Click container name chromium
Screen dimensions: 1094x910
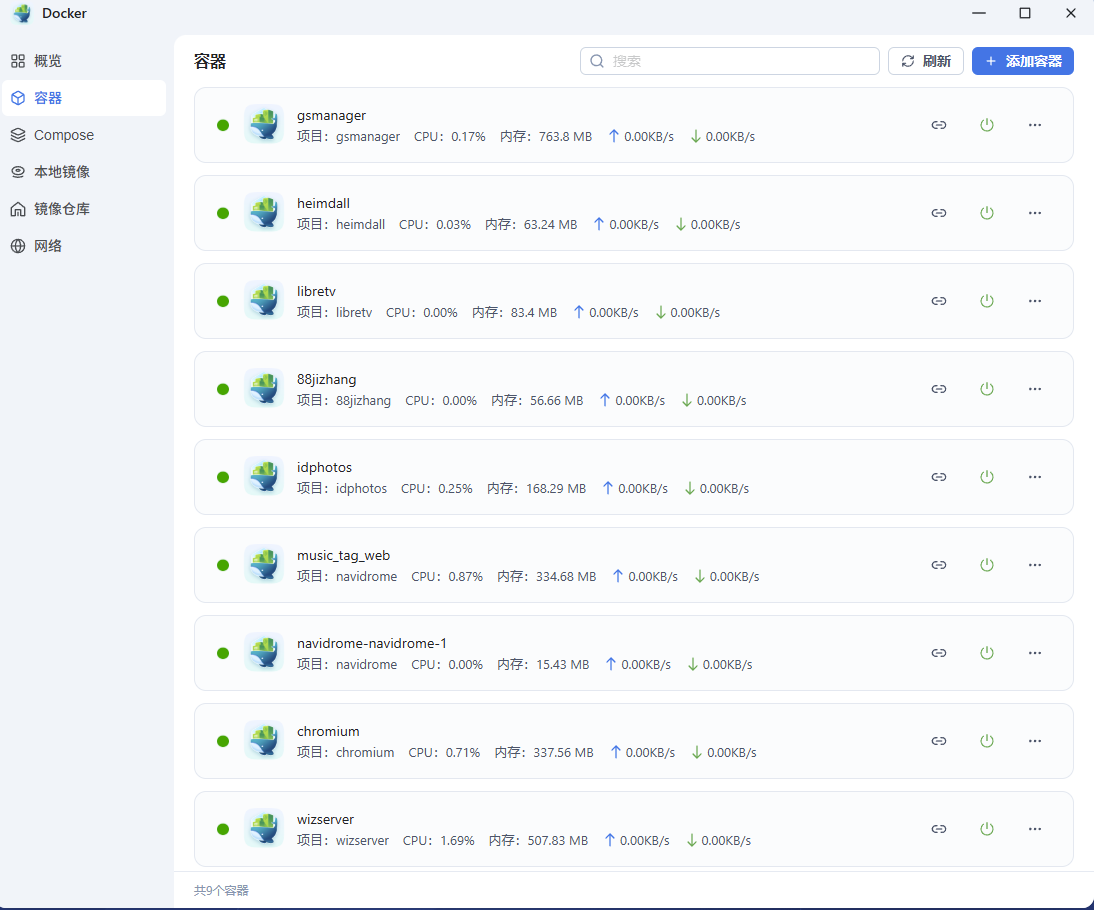329,731
